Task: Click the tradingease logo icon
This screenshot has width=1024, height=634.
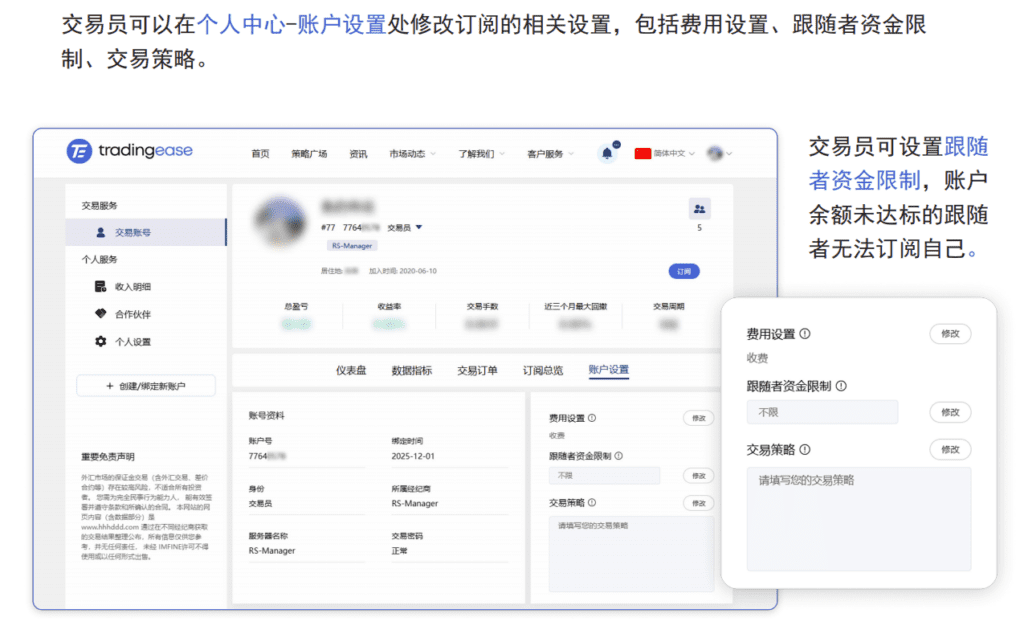Action: (79, 151)
